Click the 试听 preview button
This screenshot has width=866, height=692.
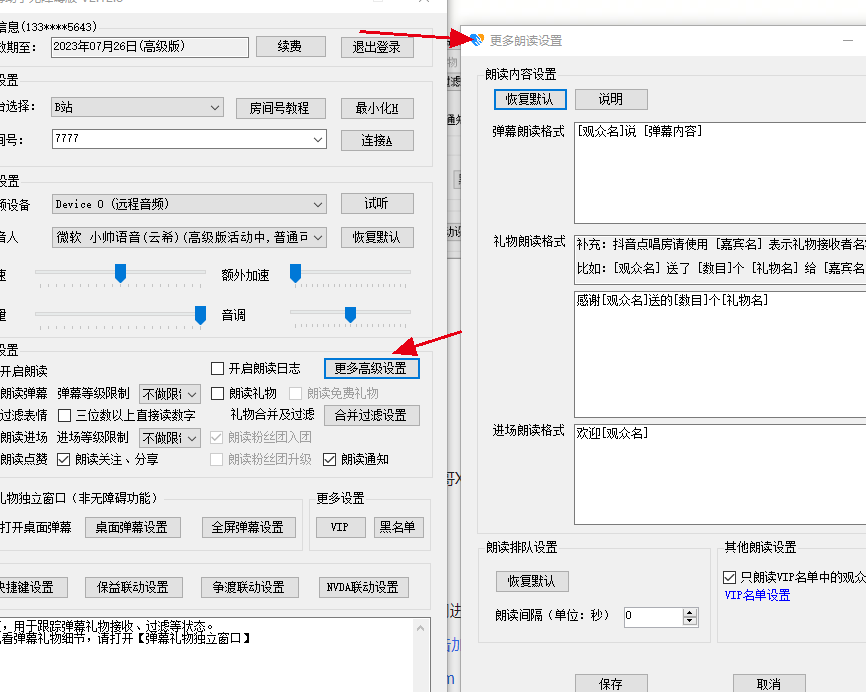[377, 204]
